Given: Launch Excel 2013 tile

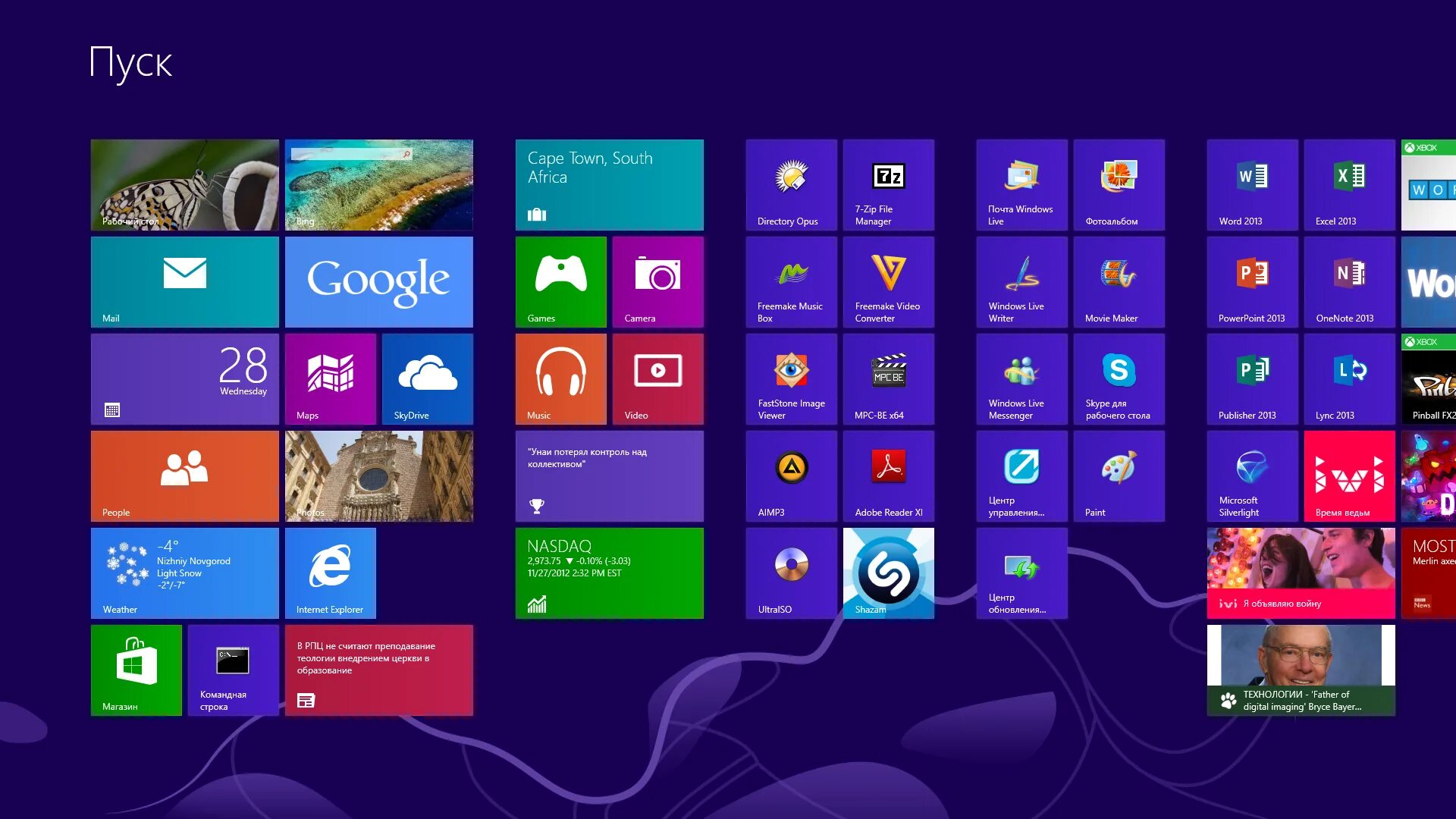Looking at the screenshot, I should [x=1349, y=185].
